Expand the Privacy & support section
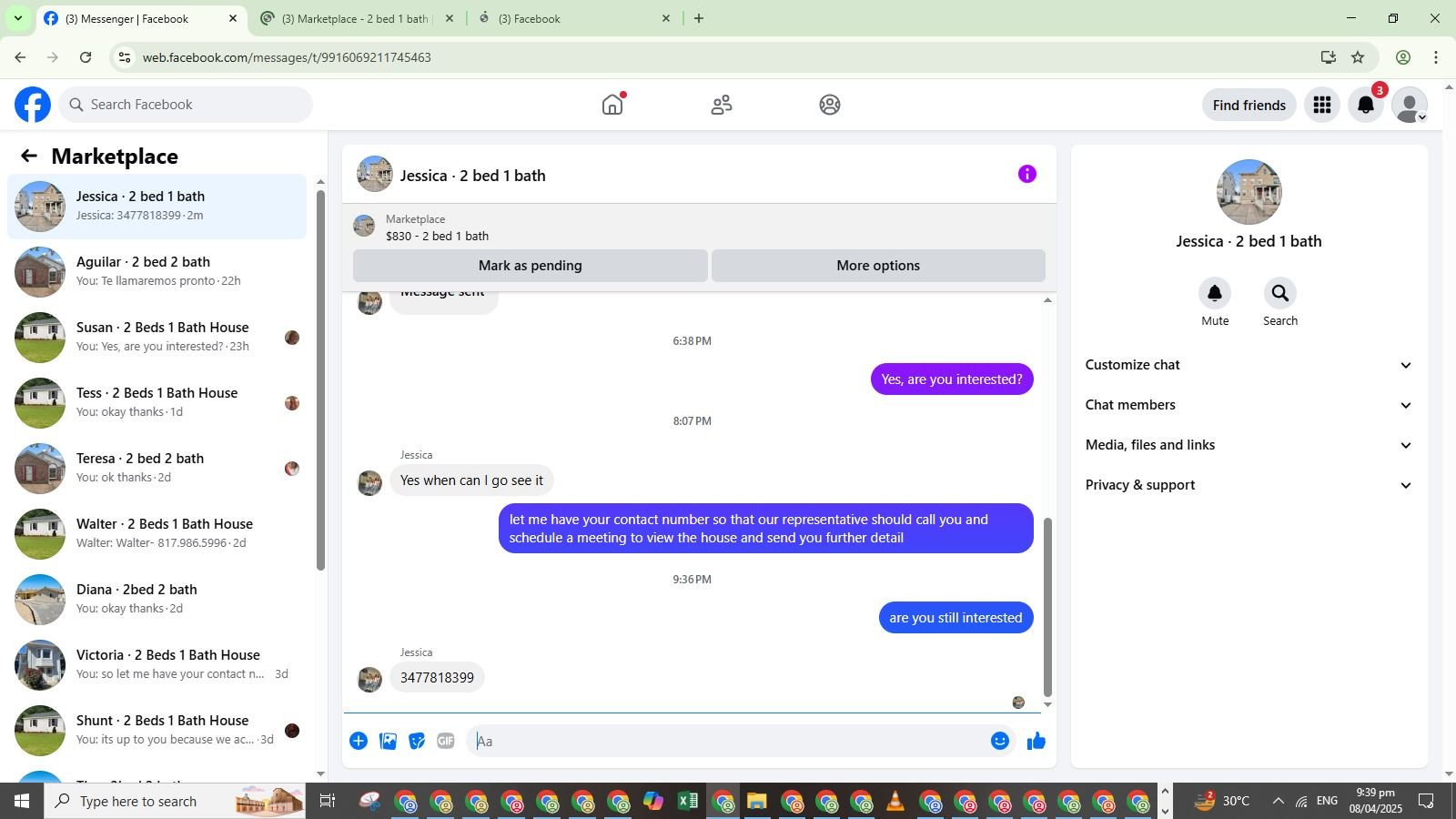1456x819 pixels. (x=1249, y=485)
